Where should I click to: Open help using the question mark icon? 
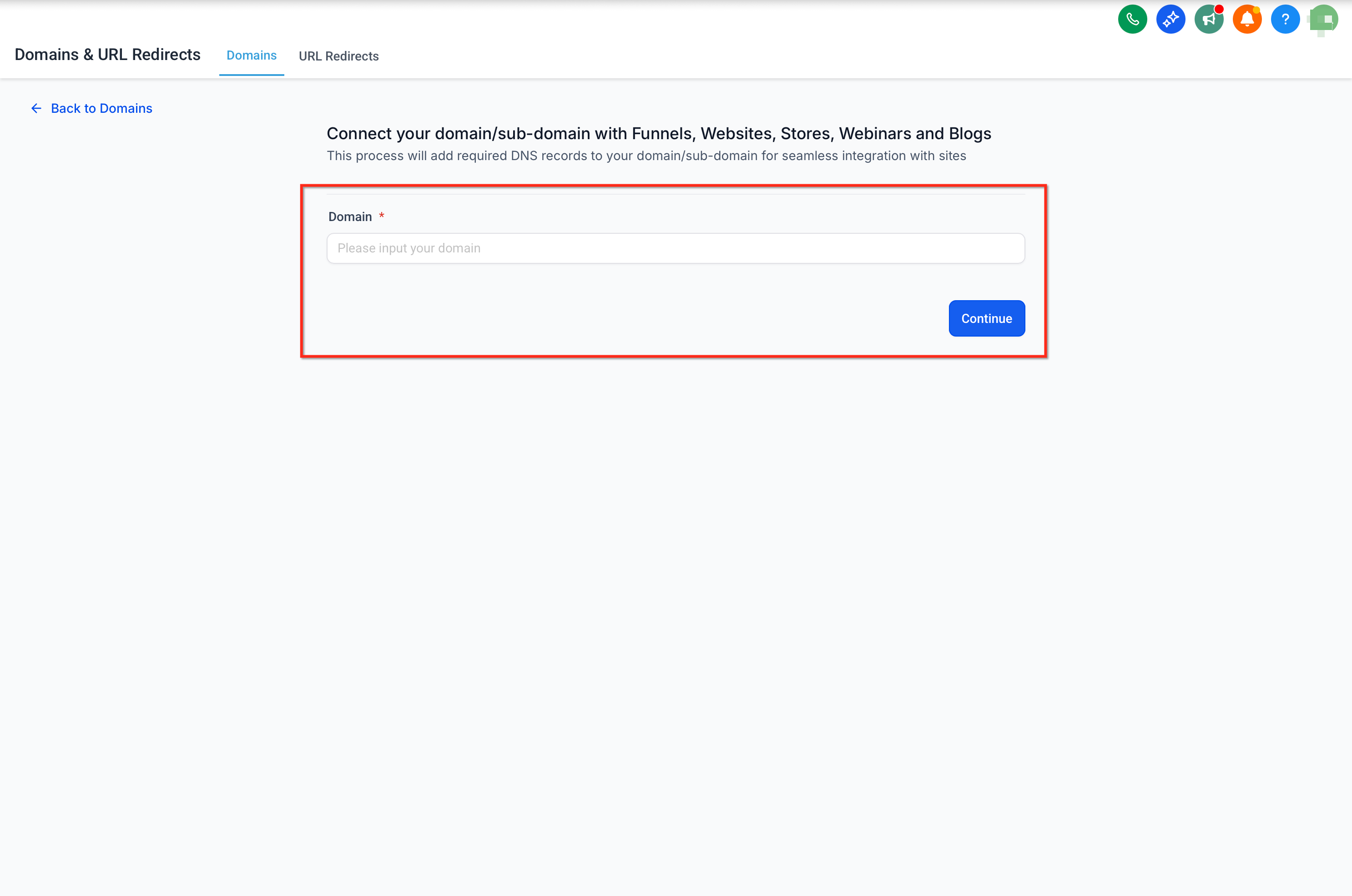(1285, 19)
